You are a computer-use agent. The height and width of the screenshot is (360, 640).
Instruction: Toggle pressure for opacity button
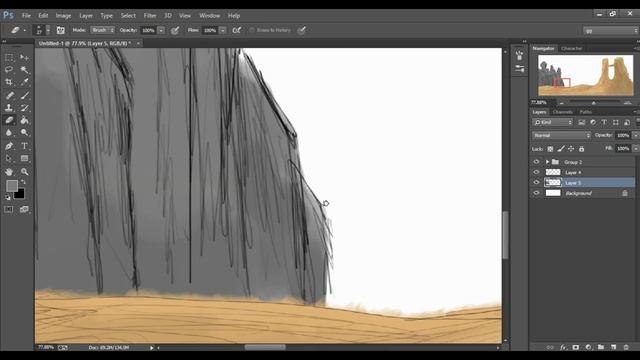tap(175, 30)
